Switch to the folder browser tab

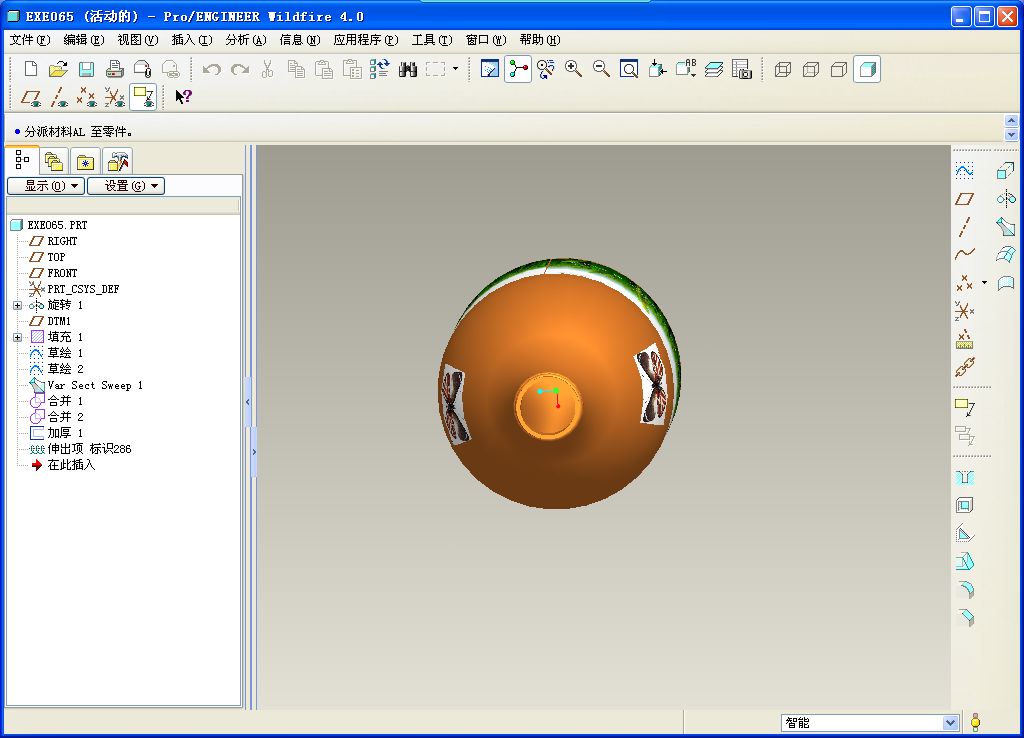[x=54, y=161]
